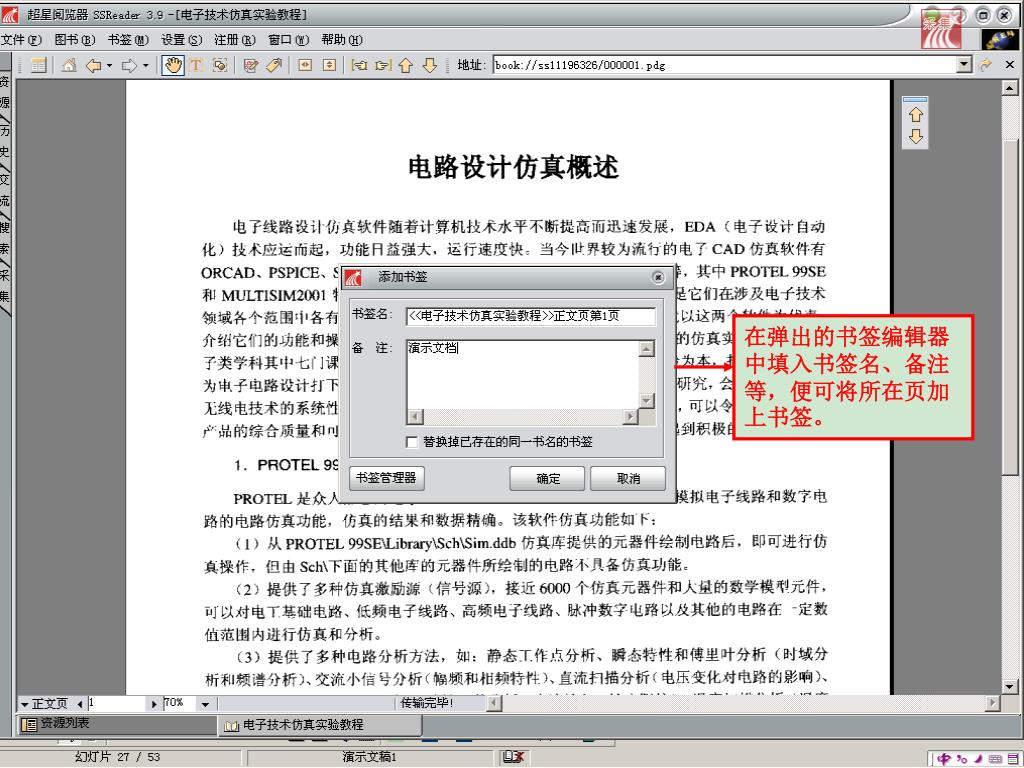Click the hand pointing right icon
Viewport: 1024px width, 768px height.
pos(383,65)
